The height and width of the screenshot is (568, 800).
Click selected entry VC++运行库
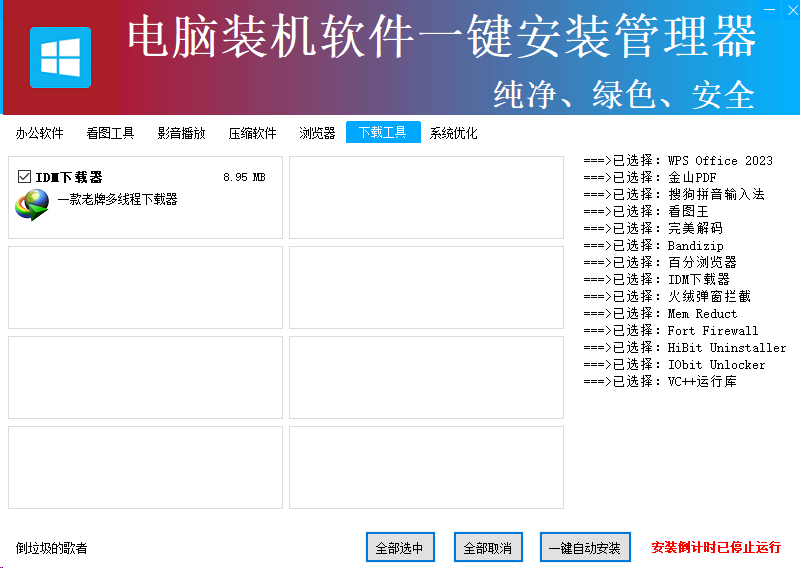point(660,381)
